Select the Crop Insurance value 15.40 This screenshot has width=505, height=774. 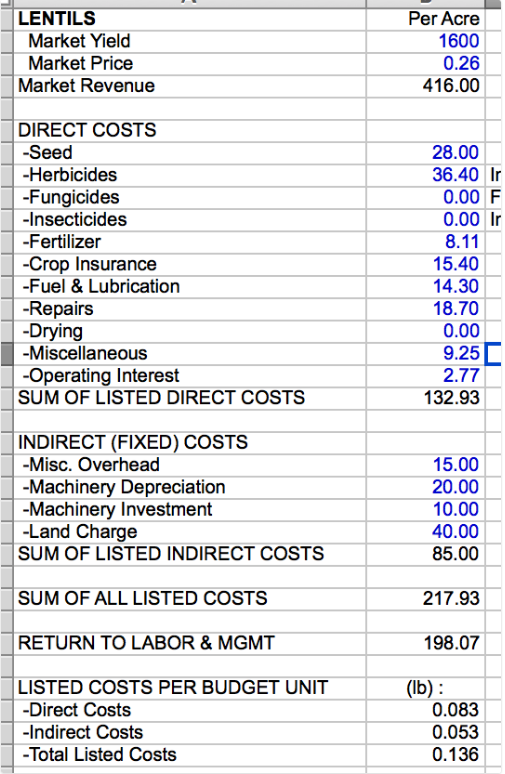pyautogui.click(x=426, y=264)
